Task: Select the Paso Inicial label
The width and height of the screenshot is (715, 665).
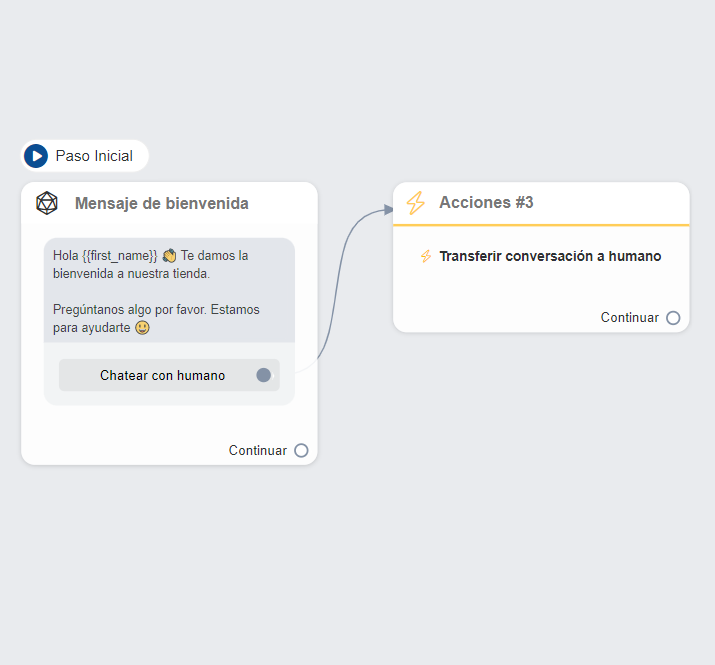Action: pos(94,156)
